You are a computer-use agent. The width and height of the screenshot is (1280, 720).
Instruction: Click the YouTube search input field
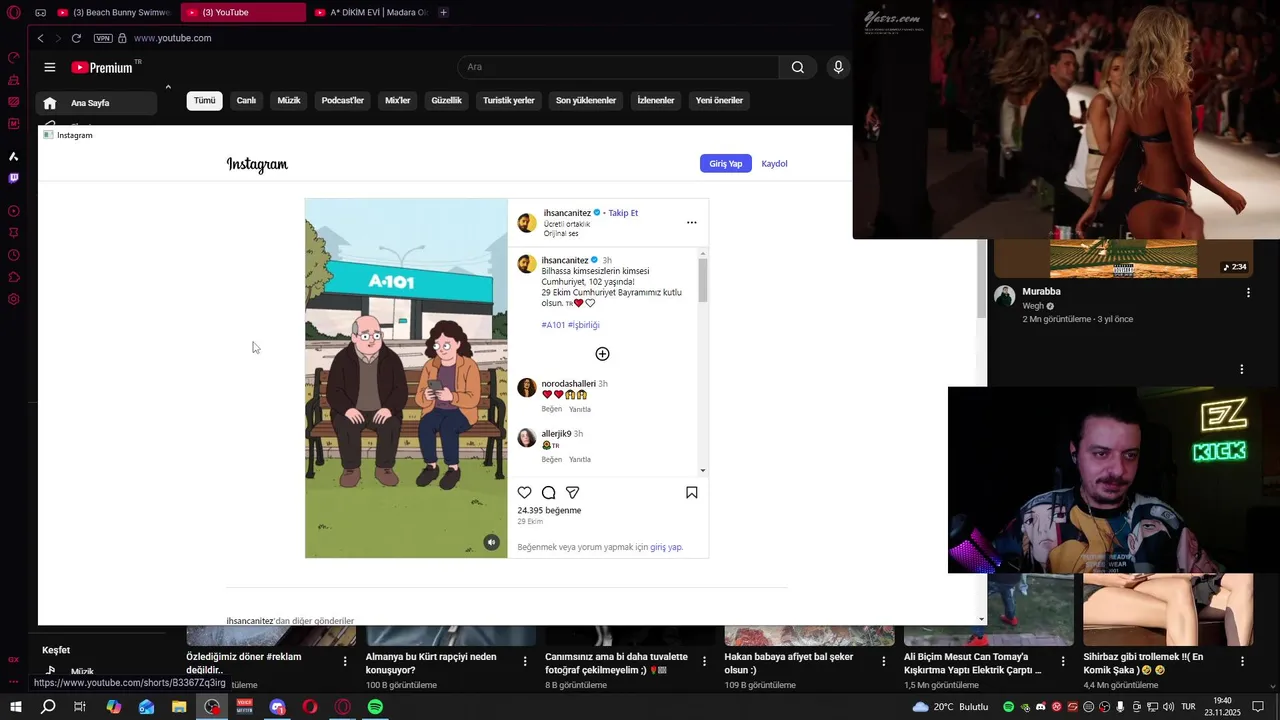pyautogui.click(x=618, y=67)
